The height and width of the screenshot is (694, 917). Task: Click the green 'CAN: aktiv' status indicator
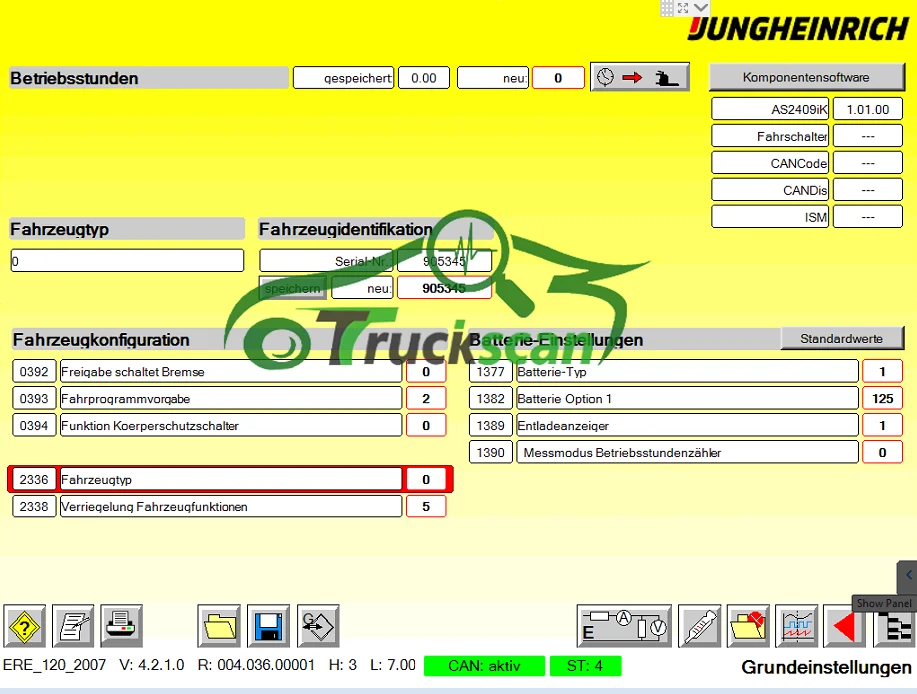pos(484,666)
